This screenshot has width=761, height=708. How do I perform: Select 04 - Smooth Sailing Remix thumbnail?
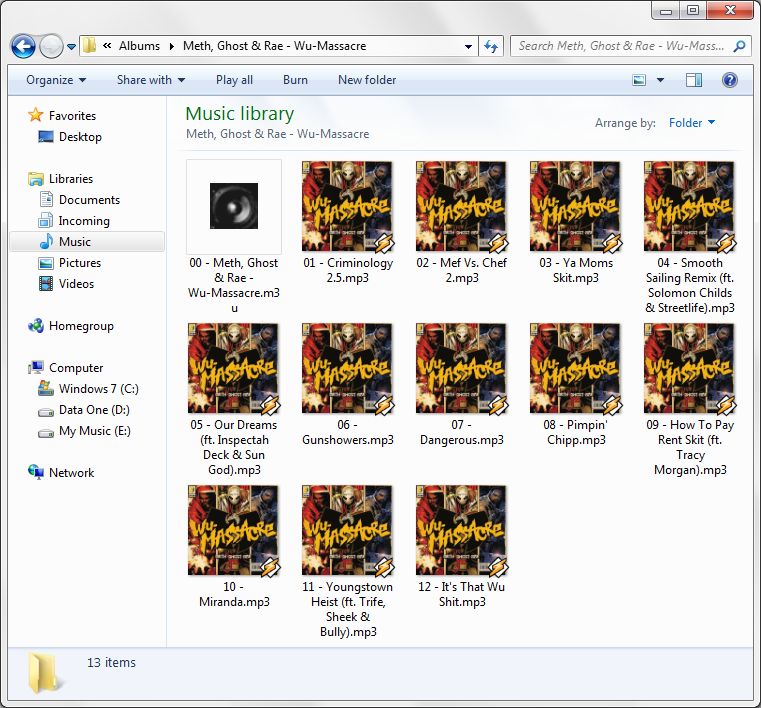coord(690,206)
